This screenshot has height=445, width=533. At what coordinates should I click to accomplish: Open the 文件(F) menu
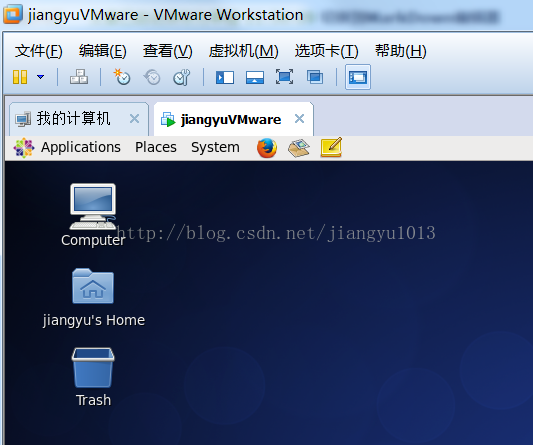[38, 51]
